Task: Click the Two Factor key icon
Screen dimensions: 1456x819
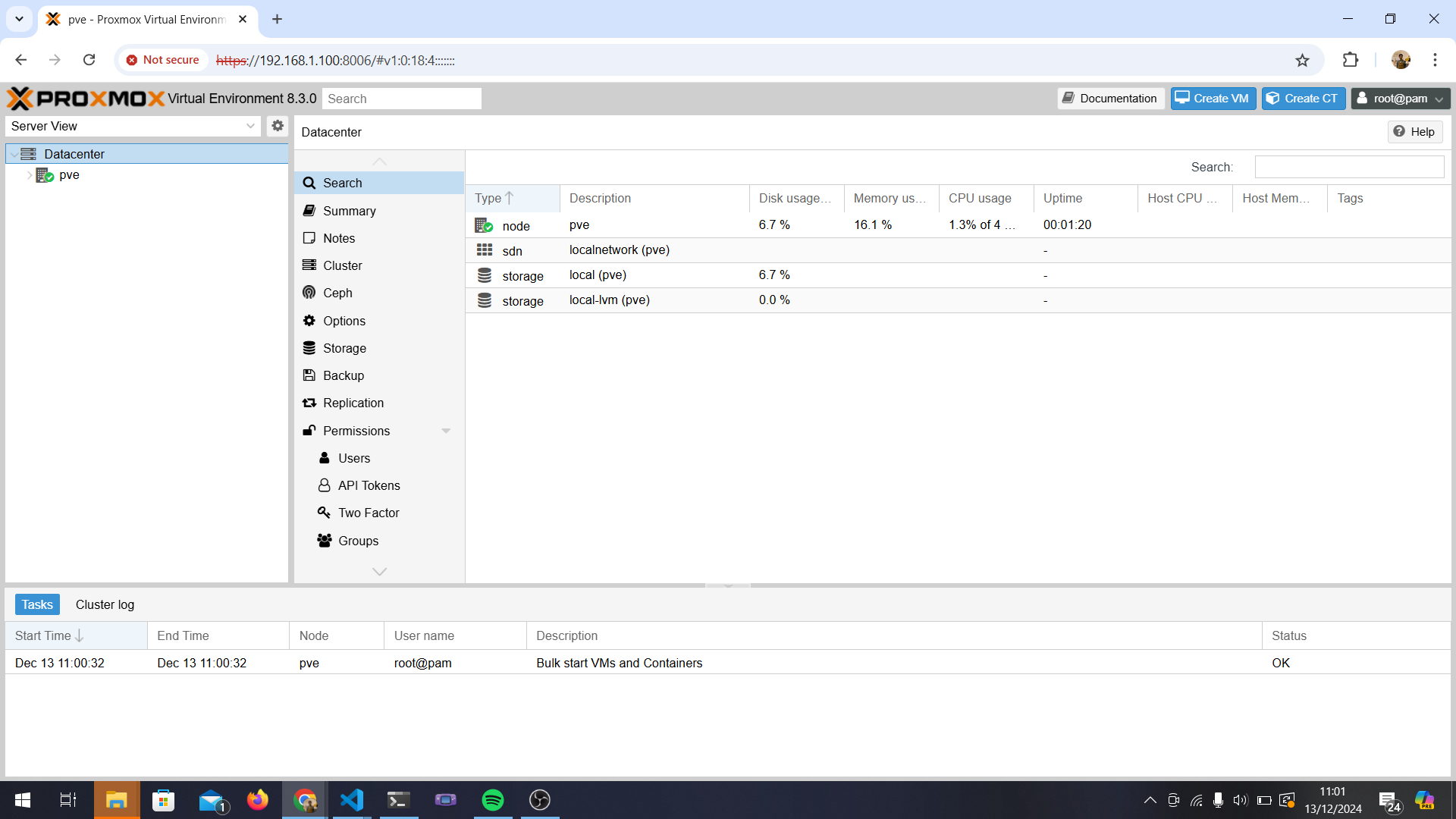Action: point(325,513)
